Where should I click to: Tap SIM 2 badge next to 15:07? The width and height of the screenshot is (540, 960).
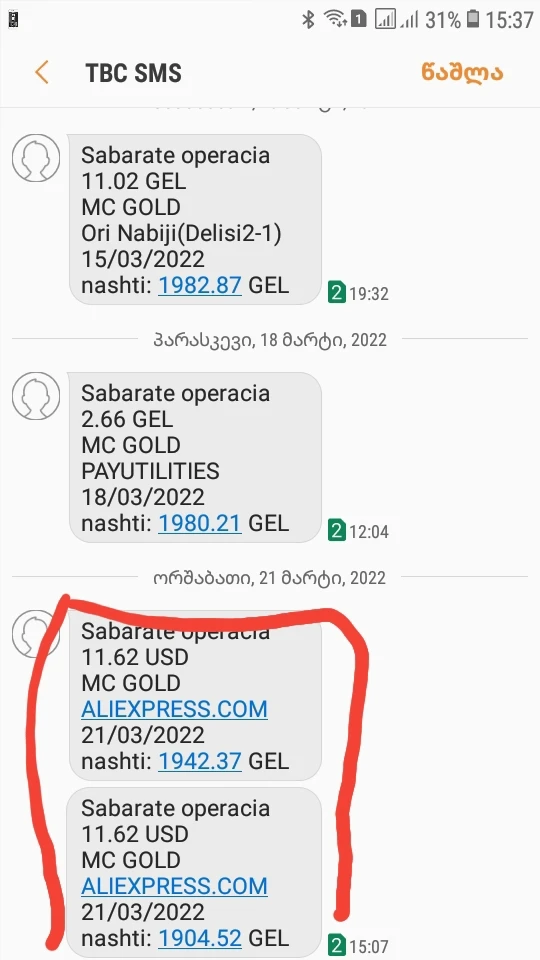coord(337,946)
